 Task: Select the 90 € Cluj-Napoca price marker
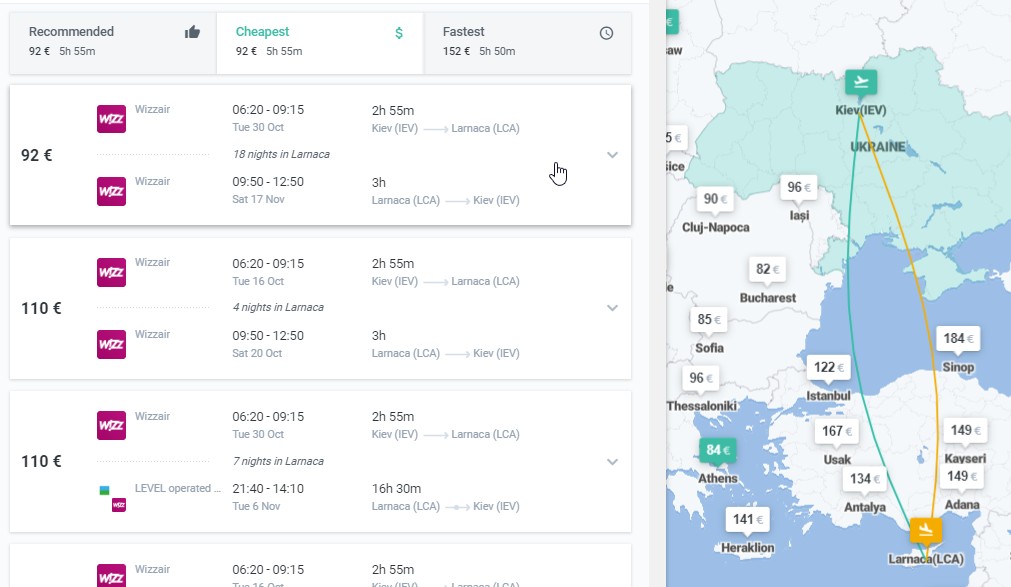[x=715, y=199]
